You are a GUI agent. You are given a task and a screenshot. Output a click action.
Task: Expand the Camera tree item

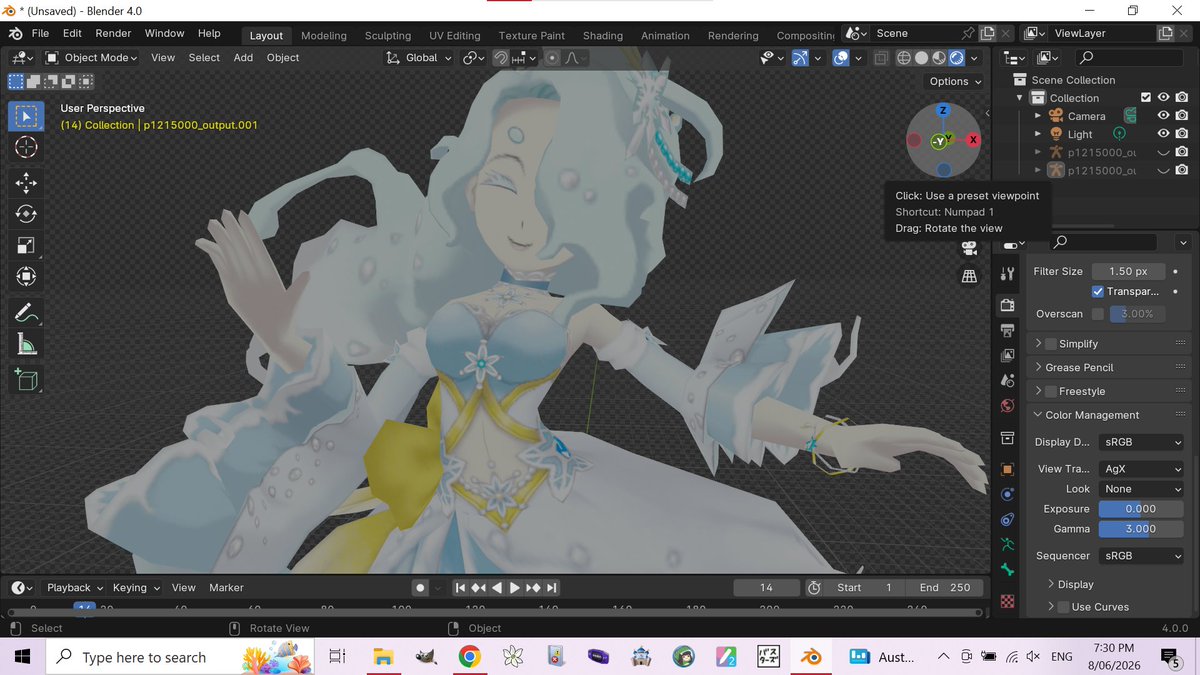coord(1038,116)
